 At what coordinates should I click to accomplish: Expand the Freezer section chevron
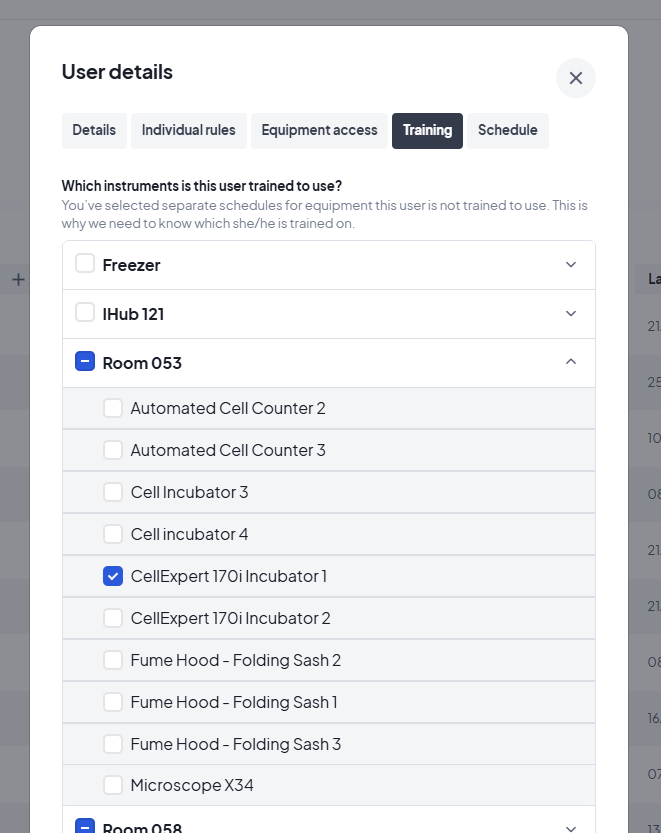[571, 265]
